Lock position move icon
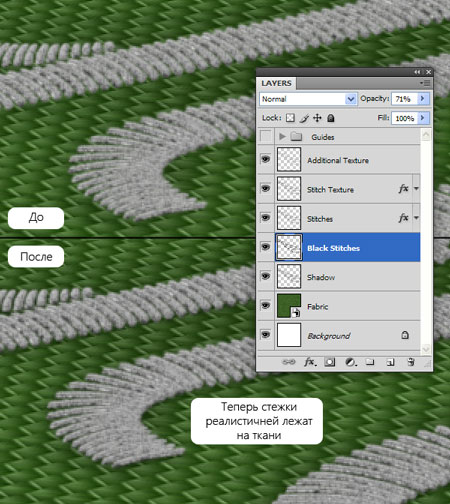 tap(317, 118)
